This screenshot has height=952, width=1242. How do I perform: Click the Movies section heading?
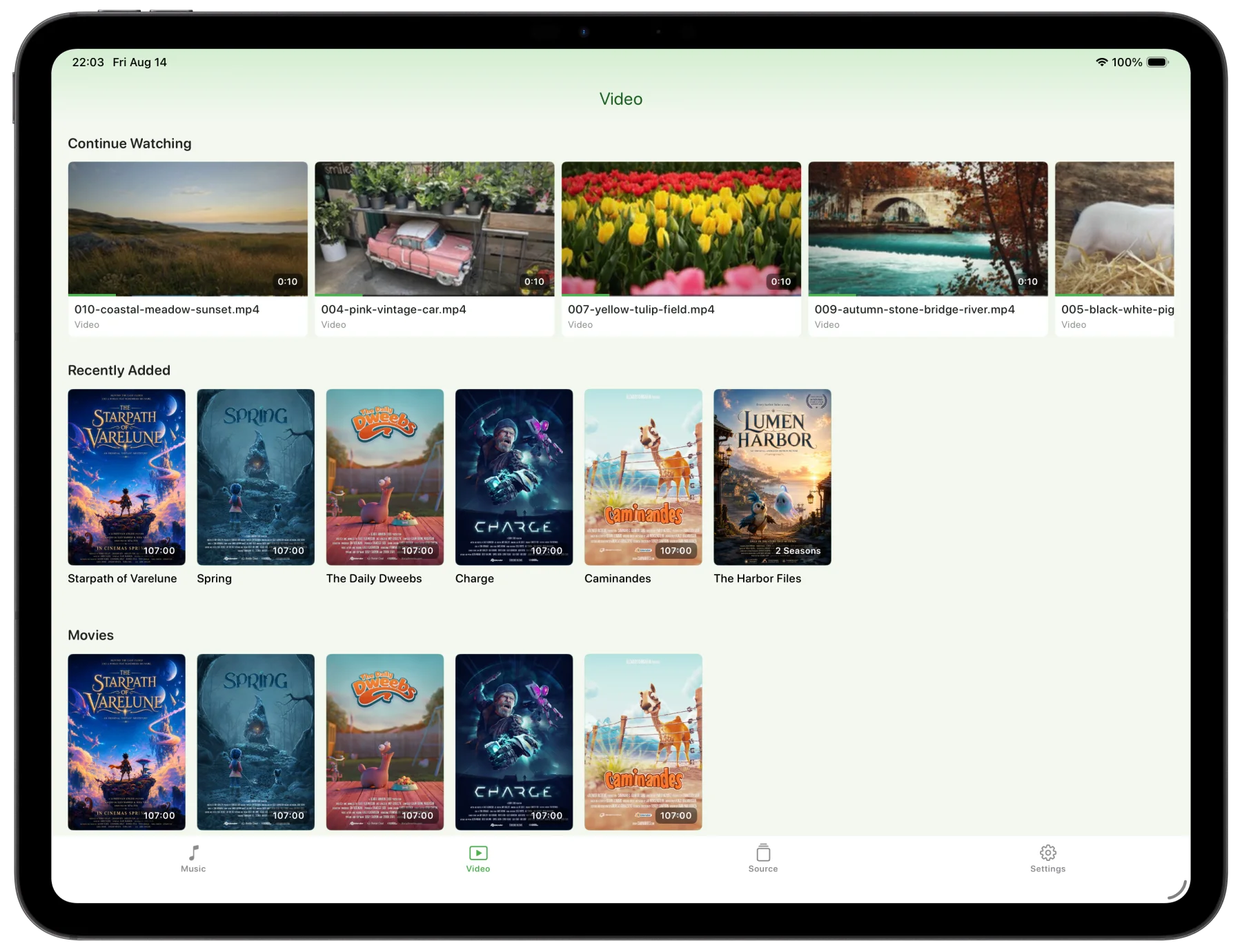(90, 635)
